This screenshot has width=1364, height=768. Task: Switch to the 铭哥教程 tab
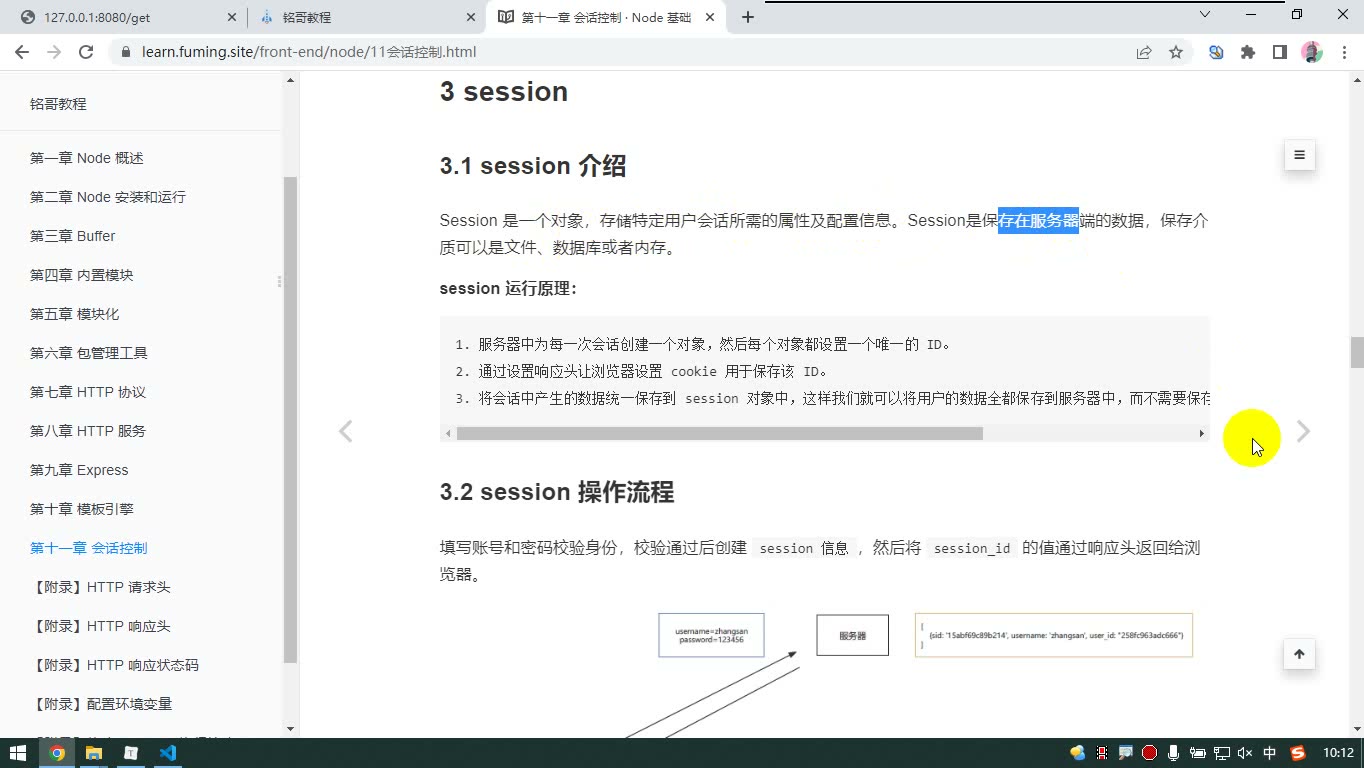tap(366, 17)
